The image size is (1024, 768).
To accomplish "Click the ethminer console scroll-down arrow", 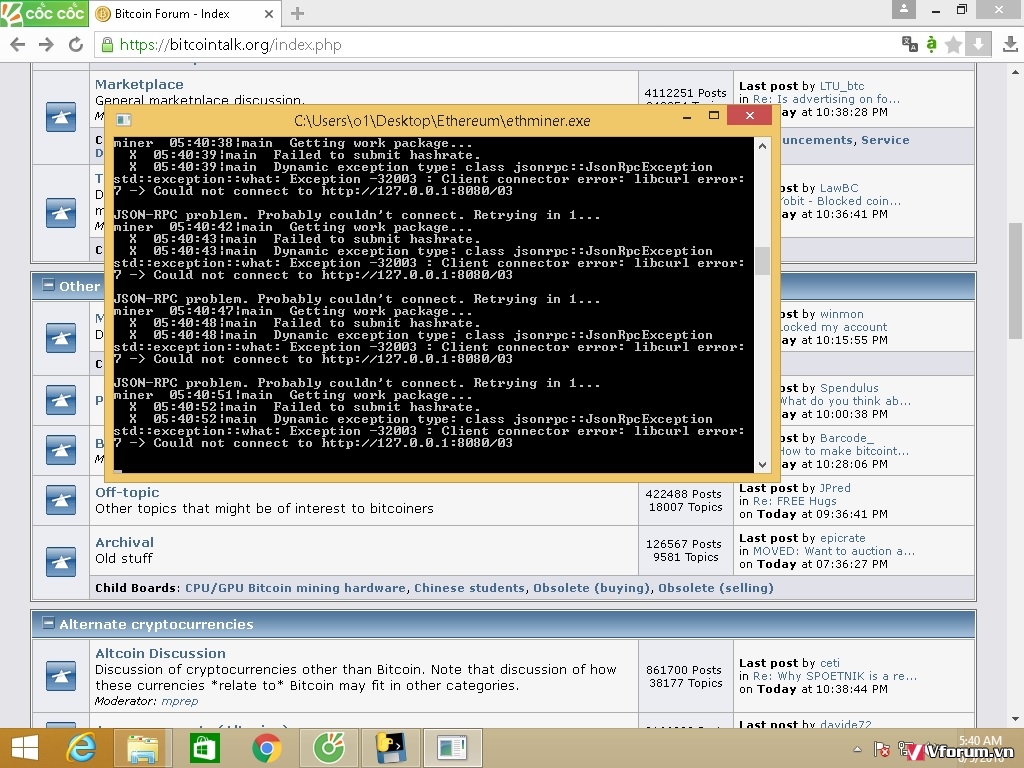I will coord(762,464).
